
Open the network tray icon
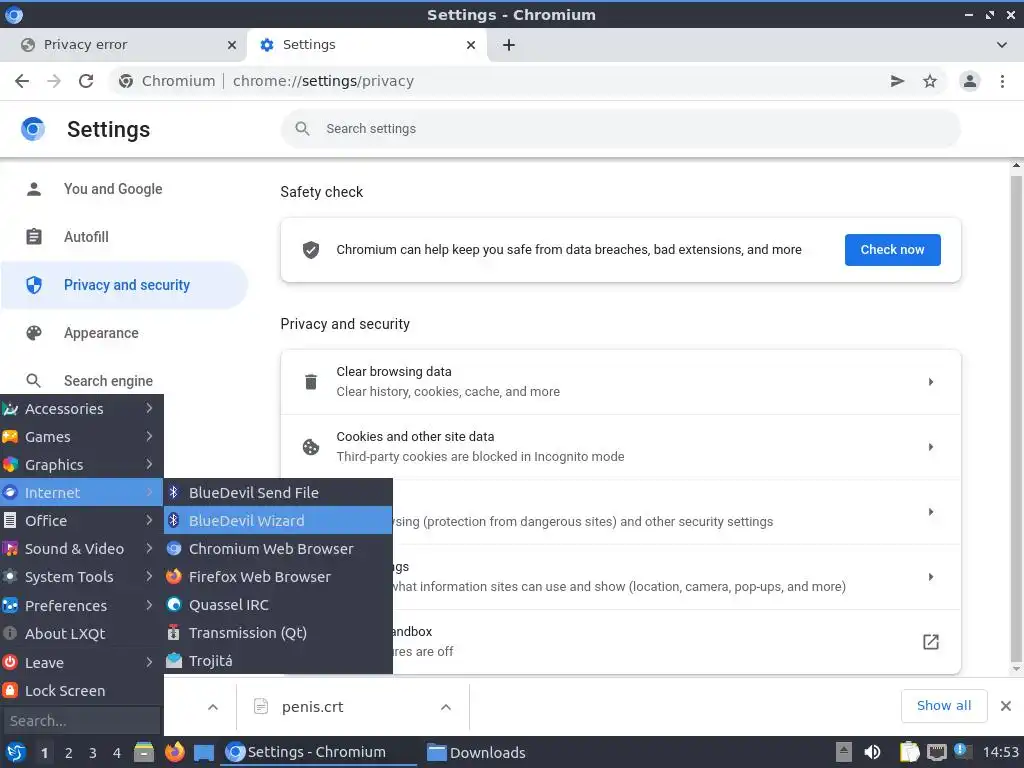click(x=936, y=752)
